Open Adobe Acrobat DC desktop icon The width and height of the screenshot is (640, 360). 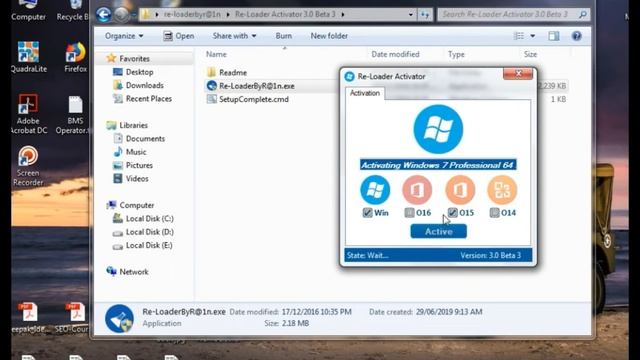28,114
